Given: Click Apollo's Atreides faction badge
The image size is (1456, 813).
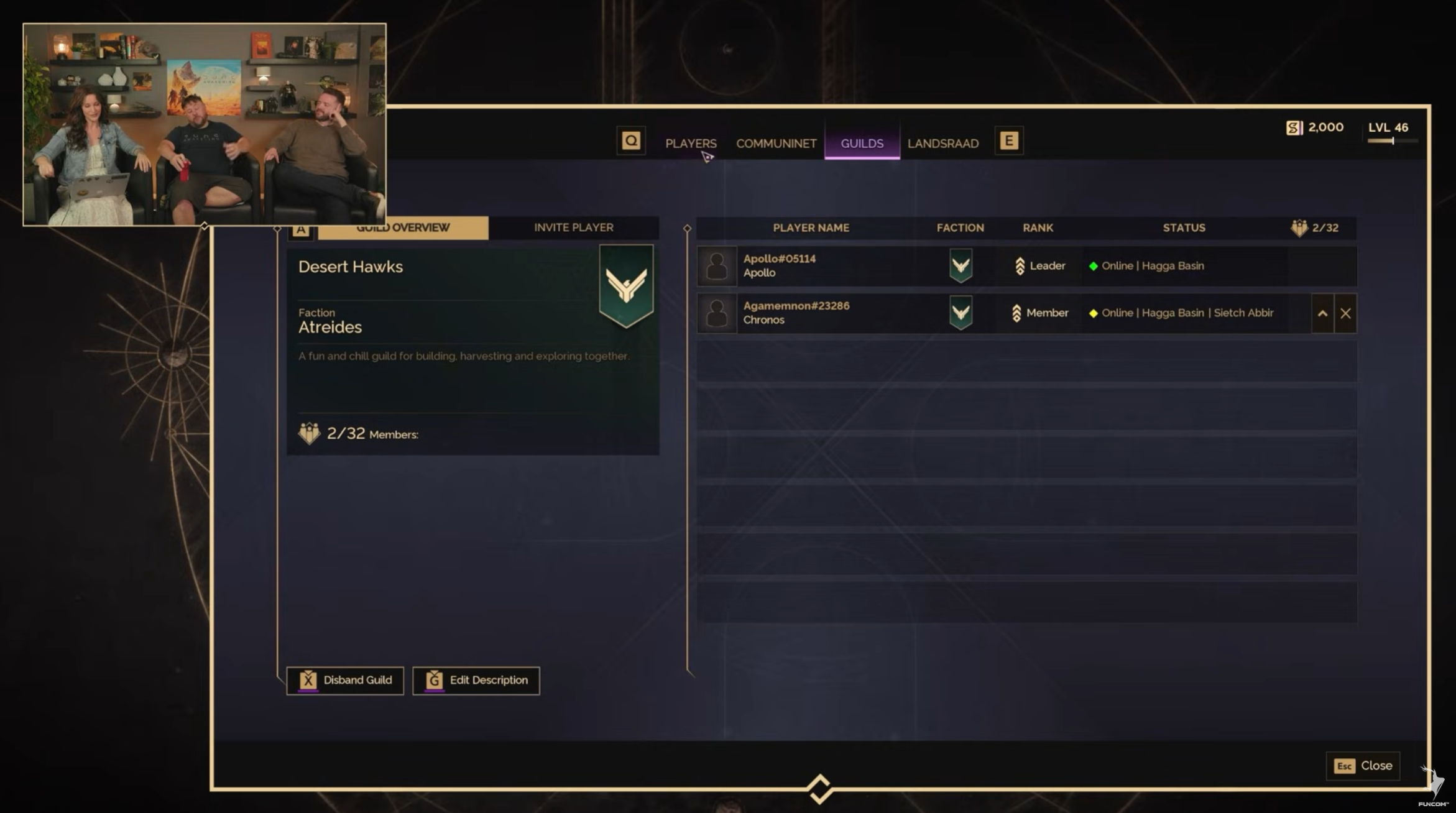Looking at the screenshot, I should 961,265.
